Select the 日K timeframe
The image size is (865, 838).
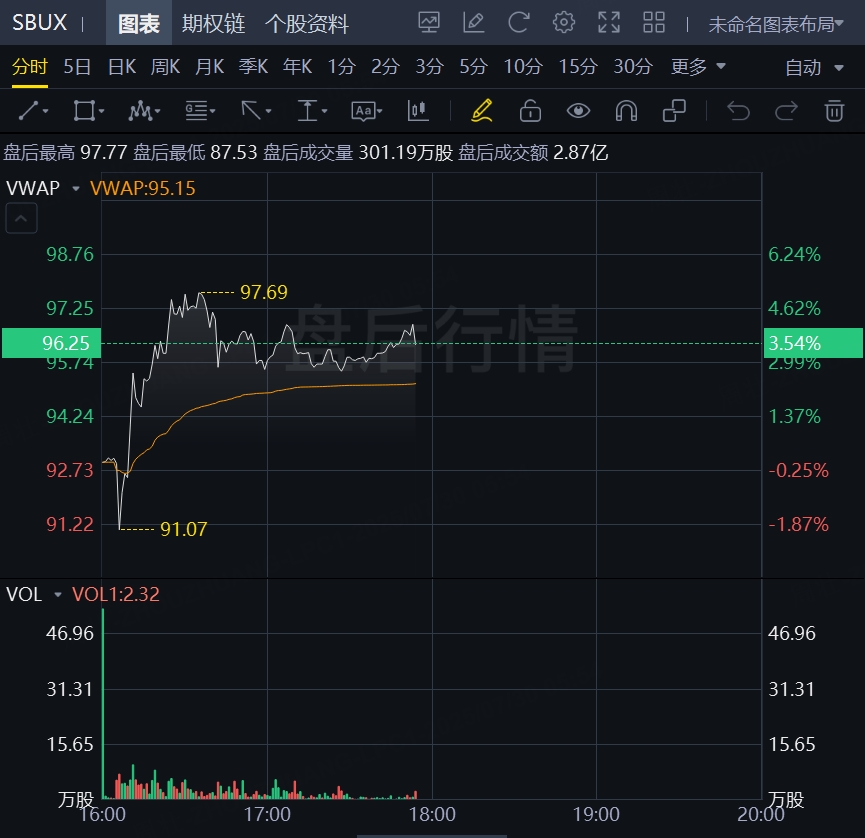point(121,67)
